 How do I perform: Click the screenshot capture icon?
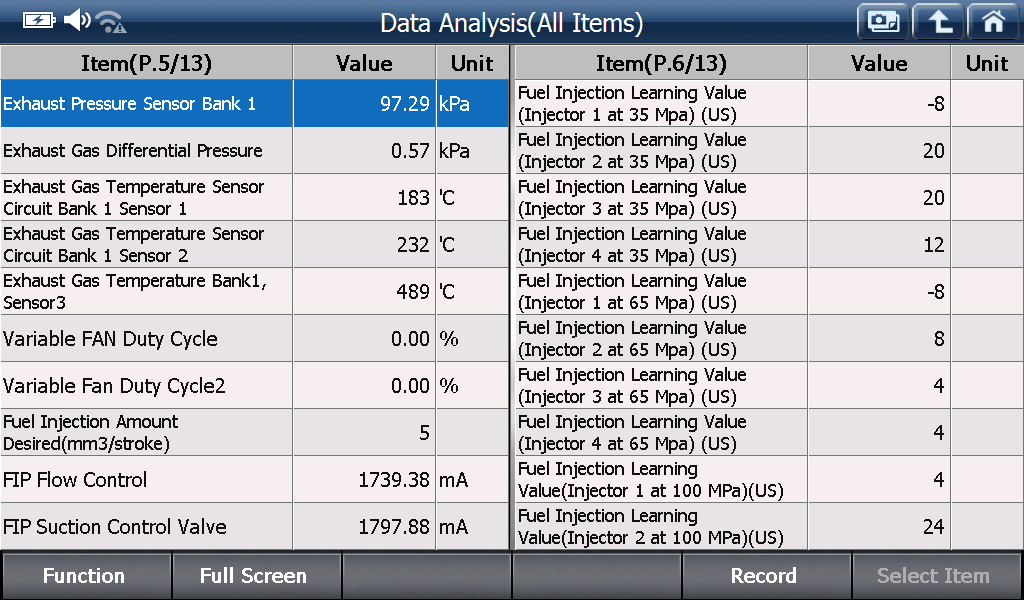pos(883,22)
